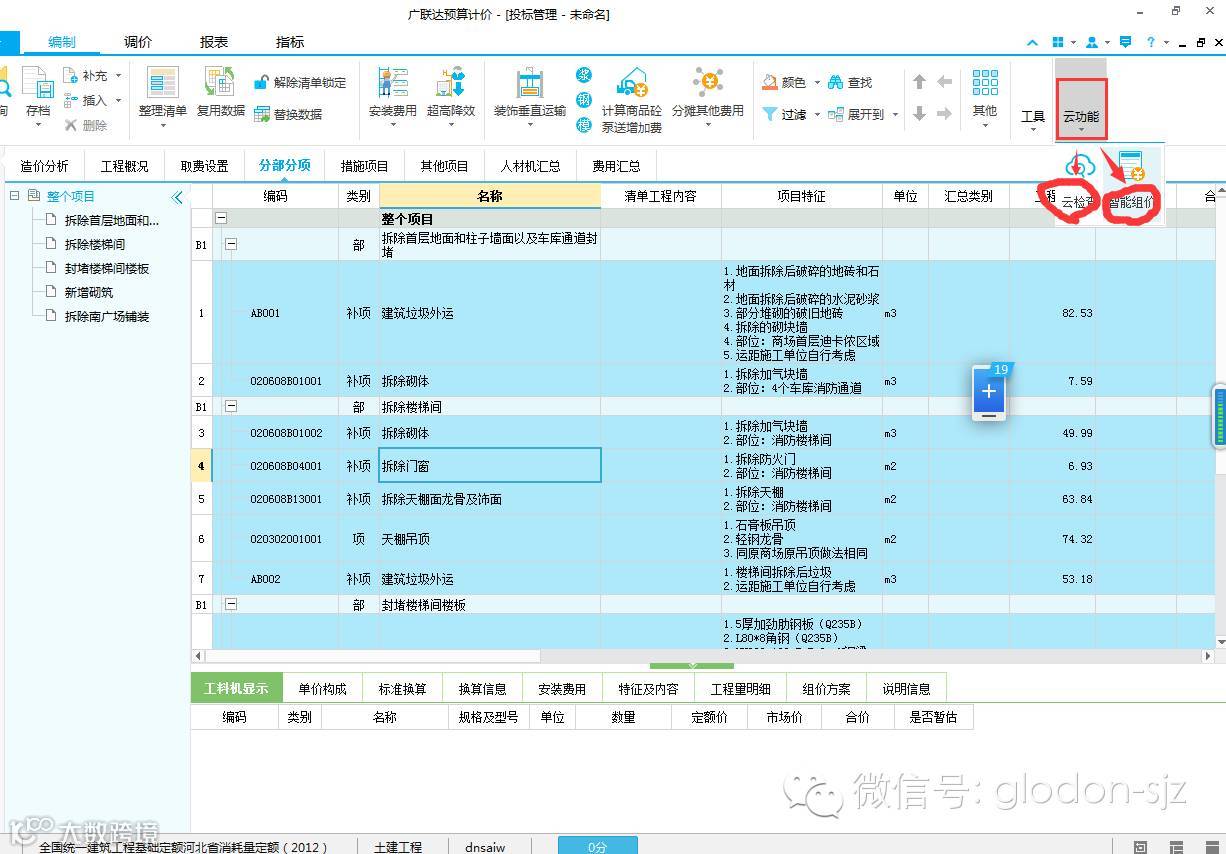Click the 超高降效 icon
Image resolution: width=1226 pixels, height=854 pixels.
[x=450, y=83]
